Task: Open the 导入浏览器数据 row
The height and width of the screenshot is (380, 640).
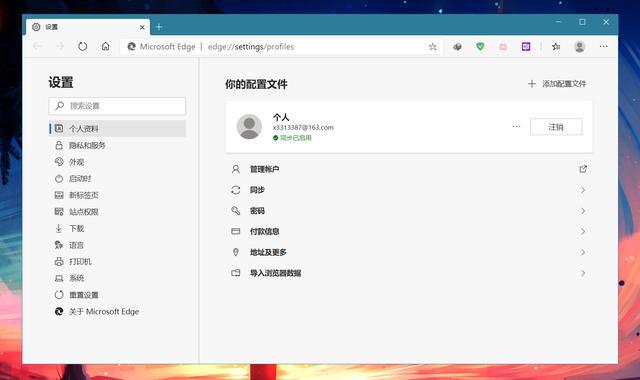Action: (409, 273)
